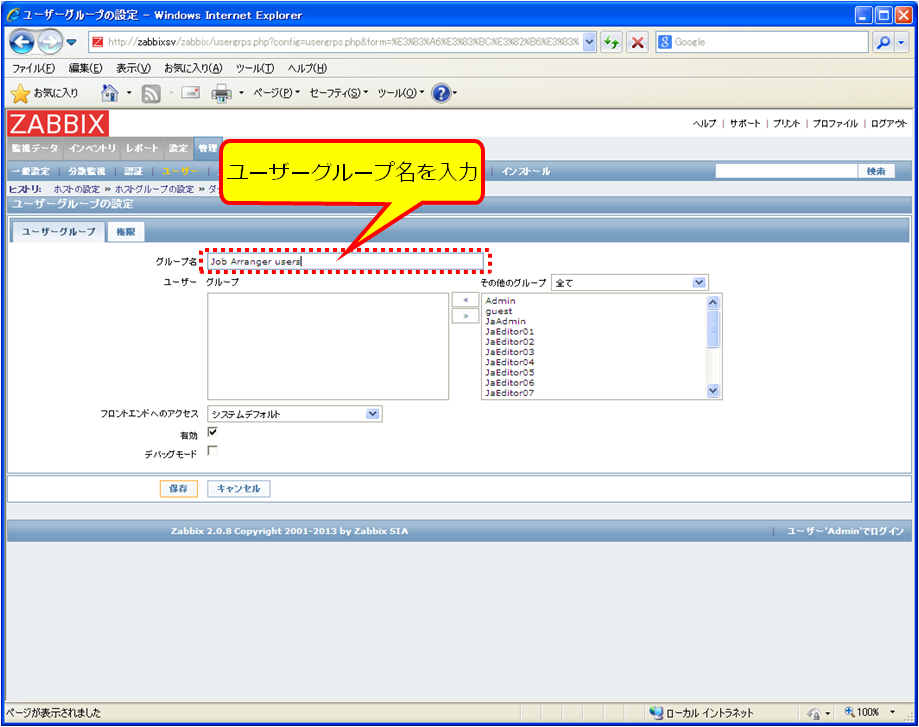Click the プリント link
Viewport: 919px width, 727px height.
click(787, 123)
